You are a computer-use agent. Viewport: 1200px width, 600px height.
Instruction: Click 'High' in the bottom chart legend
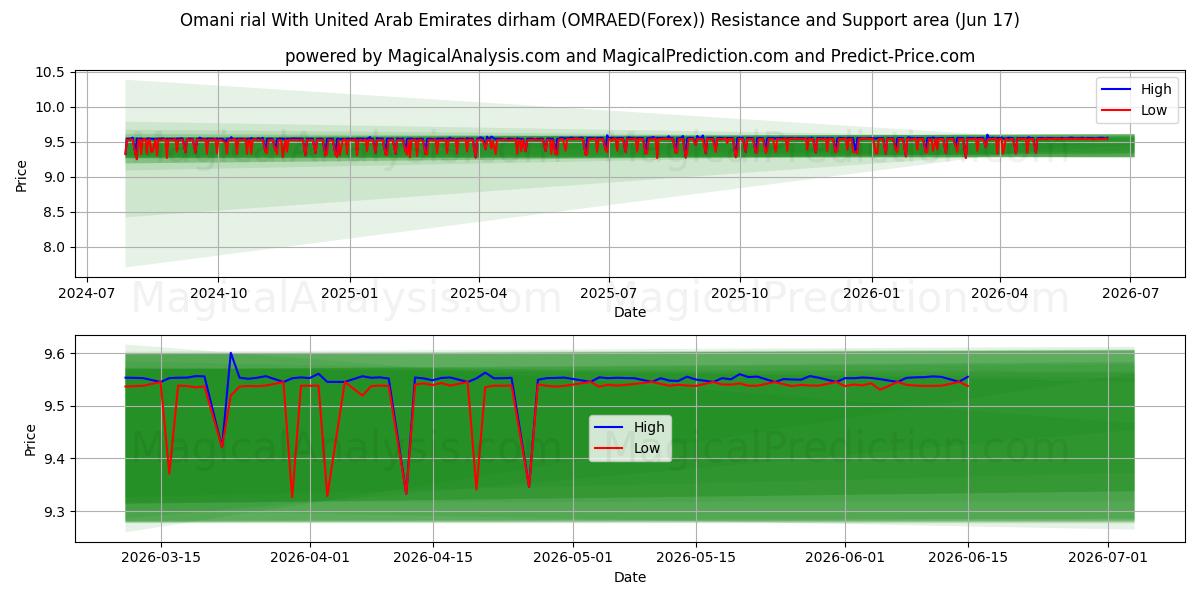coord(649,427)
